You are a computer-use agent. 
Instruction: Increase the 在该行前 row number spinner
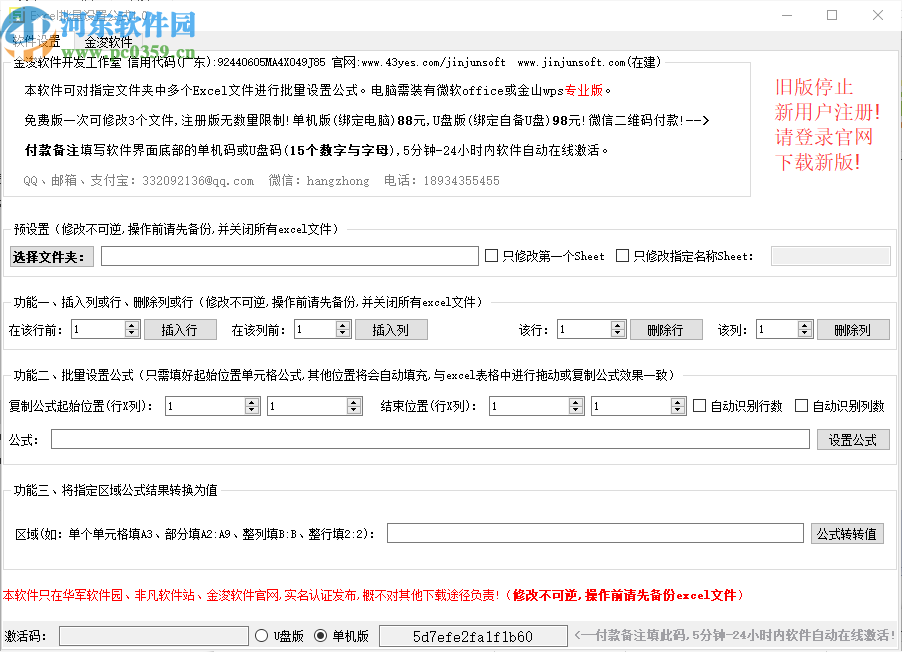point(131,323)
